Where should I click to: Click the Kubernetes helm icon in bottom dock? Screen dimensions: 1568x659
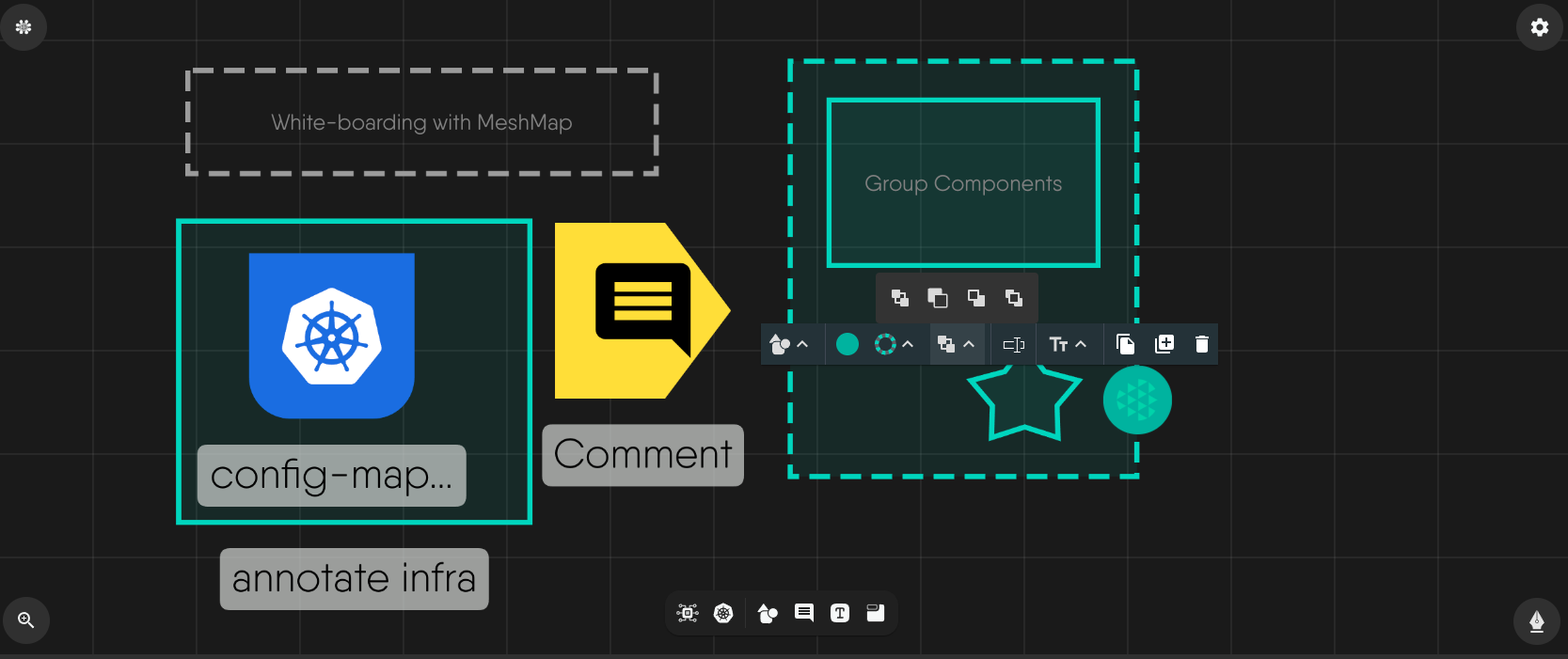723,614
